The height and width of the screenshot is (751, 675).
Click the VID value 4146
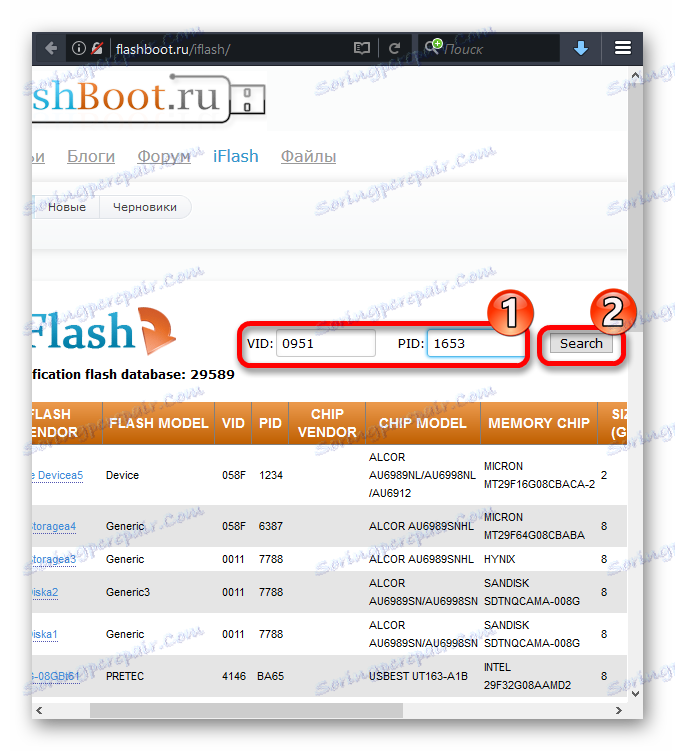coord(234,676)
